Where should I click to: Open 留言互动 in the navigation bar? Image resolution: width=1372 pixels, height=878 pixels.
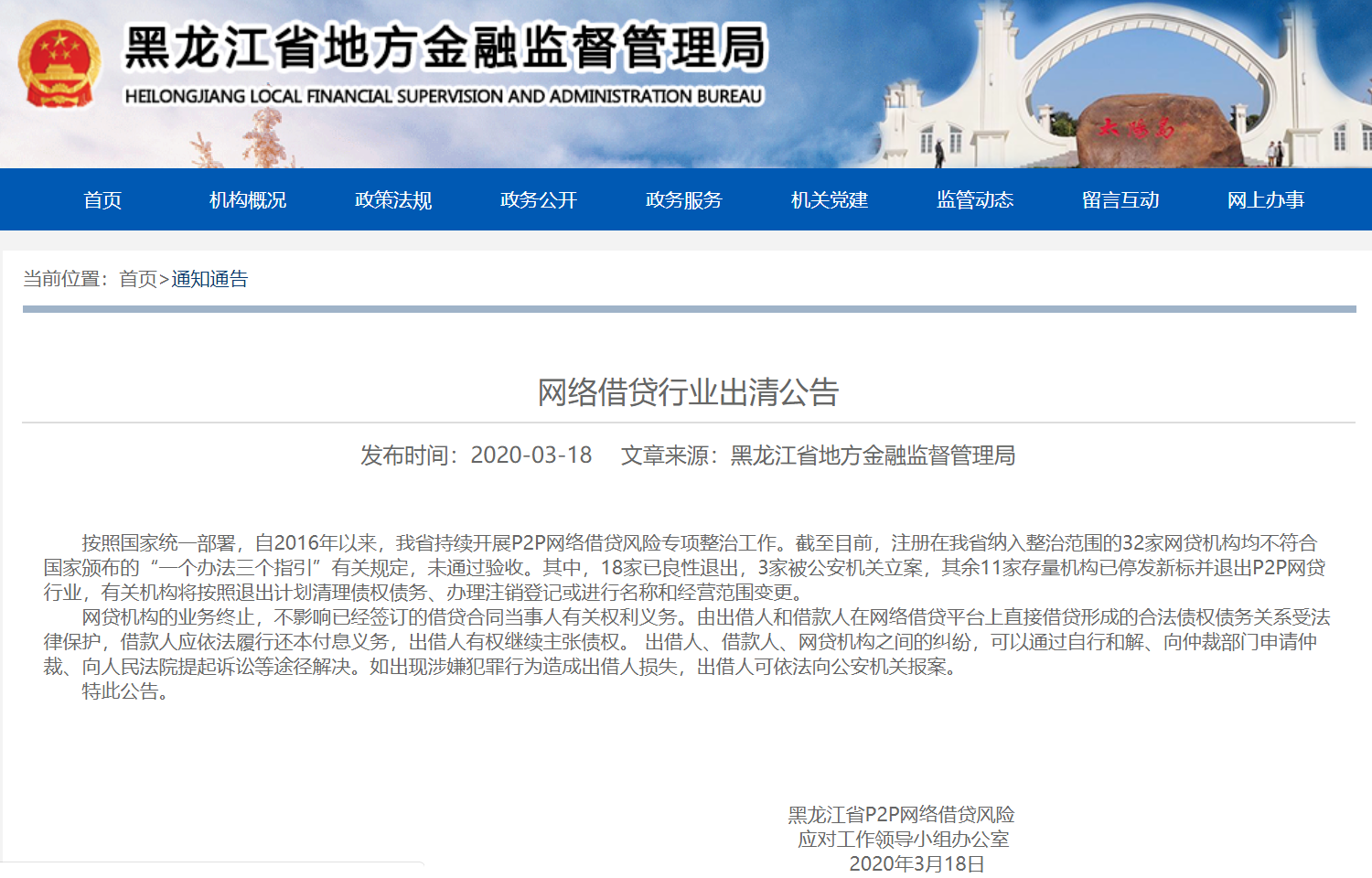point(1120,200)
